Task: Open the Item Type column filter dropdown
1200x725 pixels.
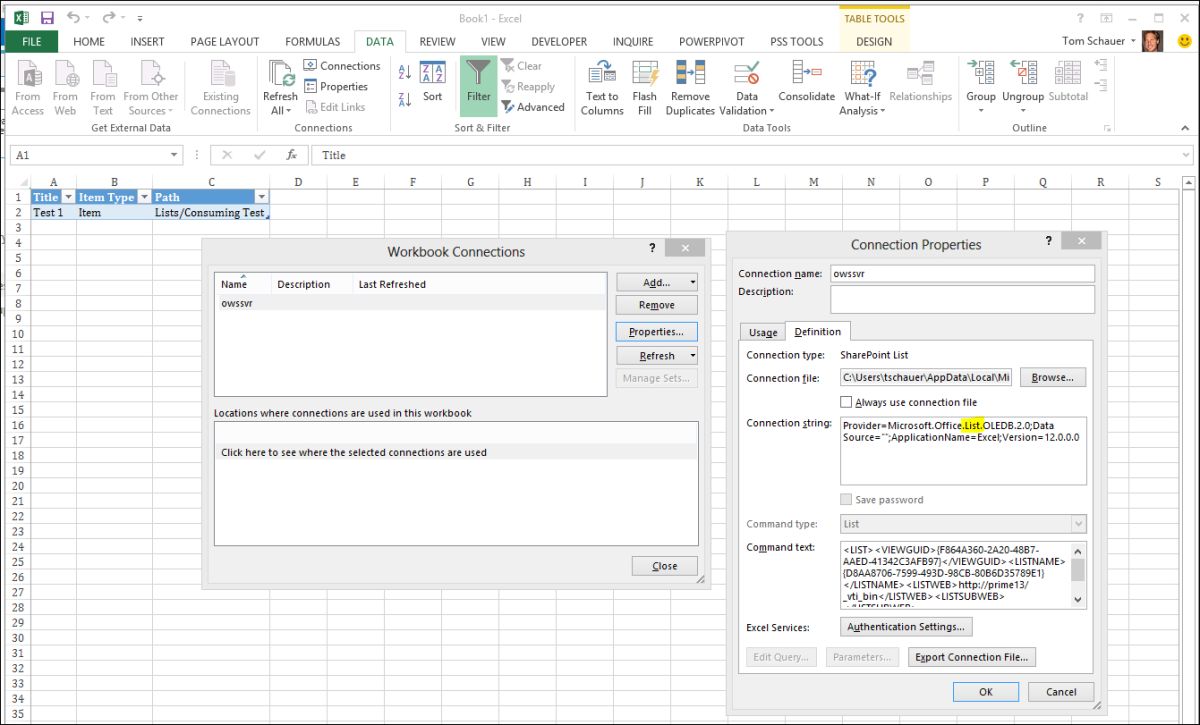Action: point(143,197)
